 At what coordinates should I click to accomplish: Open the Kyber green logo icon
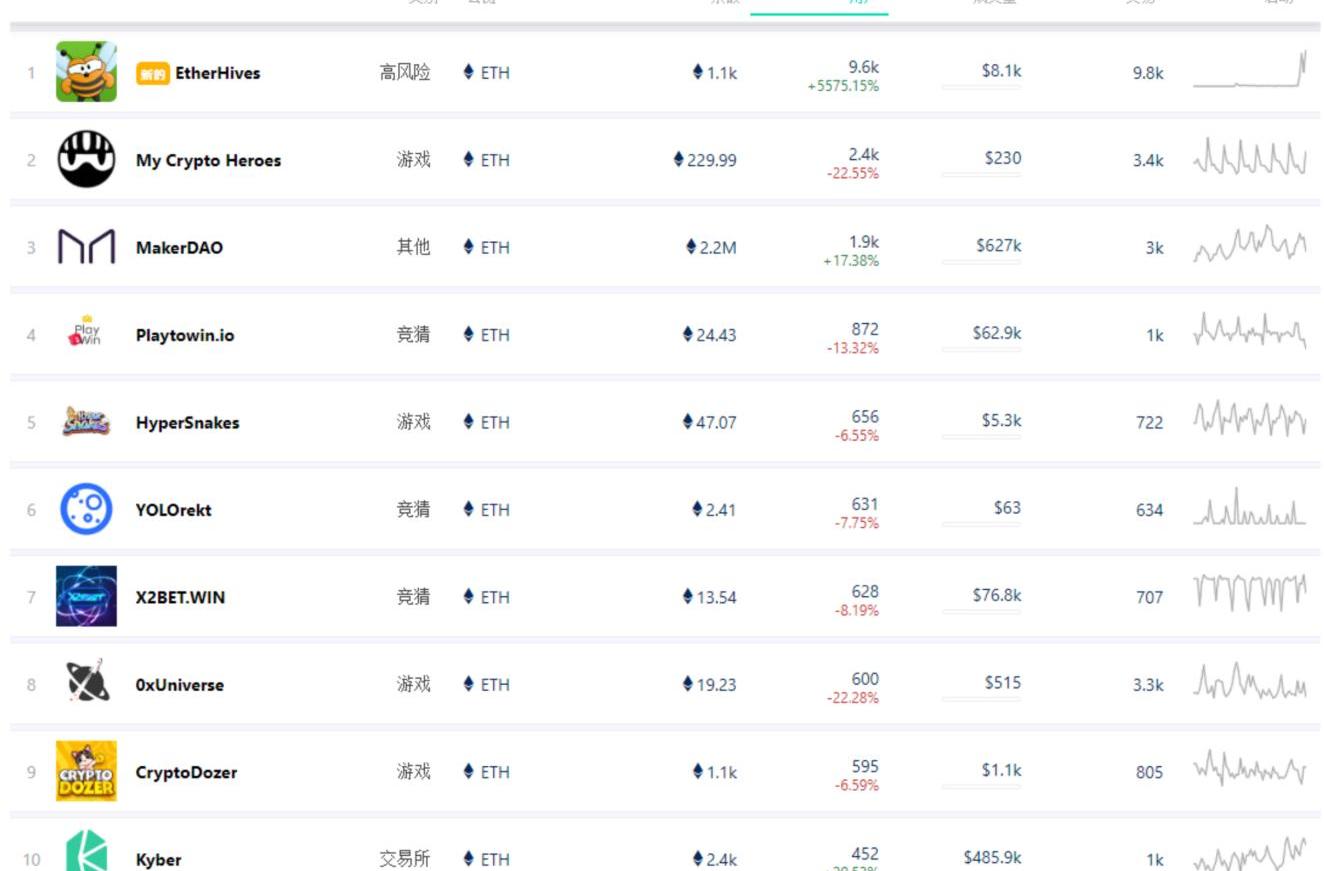coord(86,853)
